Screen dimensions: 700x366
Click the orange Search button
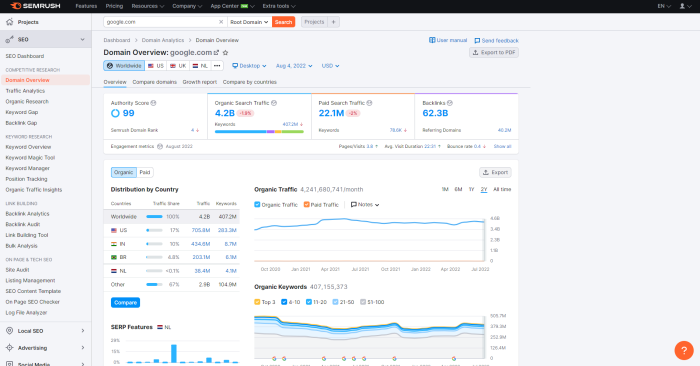pyautogui.click(x=283, y=22)
